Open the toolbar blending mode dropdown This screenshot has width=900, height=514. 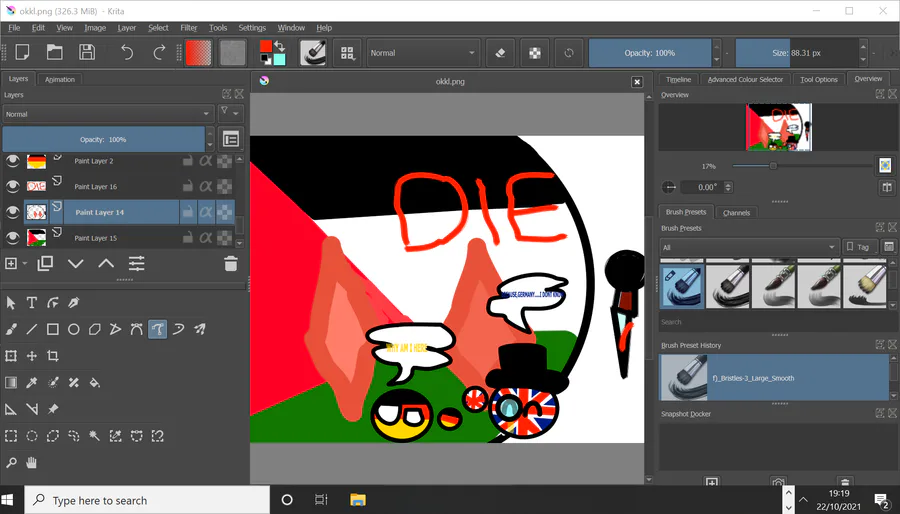[423, 53]
